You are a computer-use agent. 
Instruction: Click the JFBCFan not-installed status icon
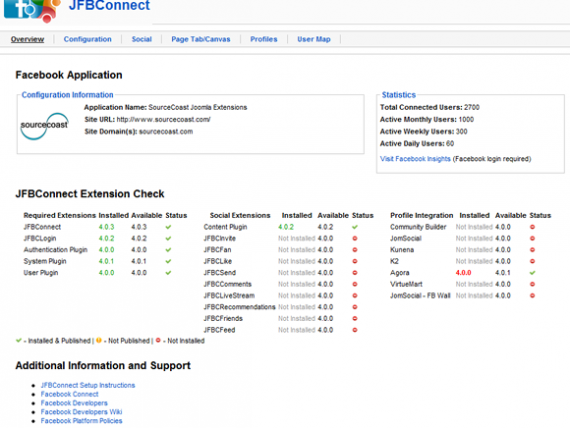coord(355,250)
